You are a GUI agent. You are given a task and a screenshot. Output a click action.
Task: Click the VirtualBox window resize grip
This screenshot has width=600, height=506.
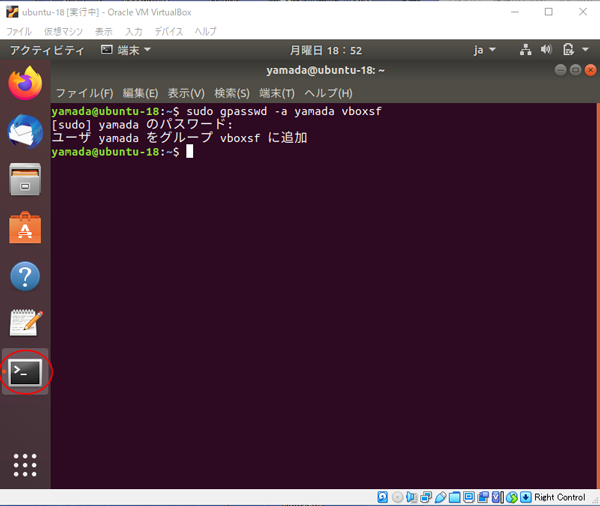tap(595, 501)
